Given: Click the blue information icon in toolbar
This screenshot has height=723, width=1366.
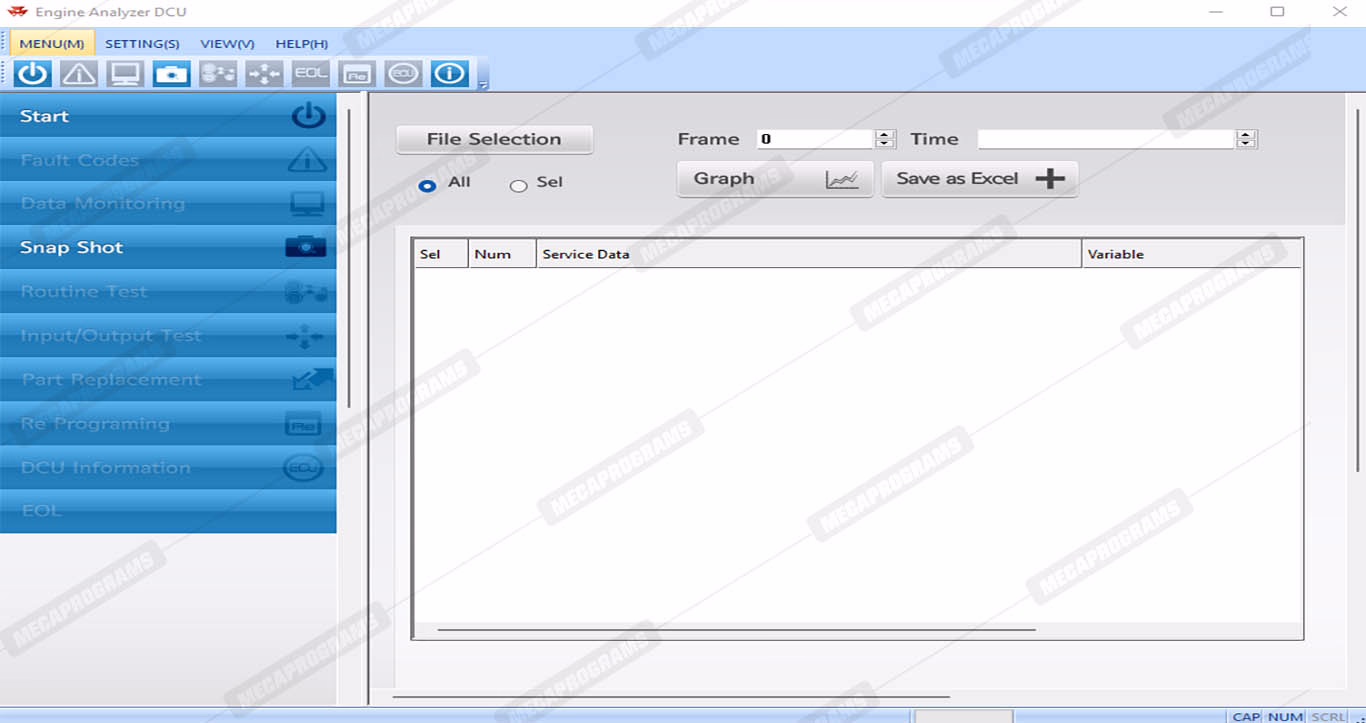Looking at the screenshot, I should coord(450,74).
